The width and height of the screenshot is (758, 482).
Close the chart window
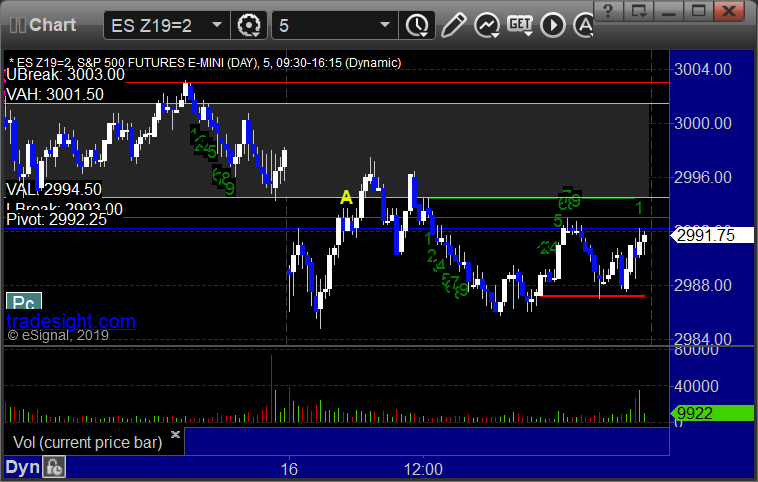[x=729, y=11]
